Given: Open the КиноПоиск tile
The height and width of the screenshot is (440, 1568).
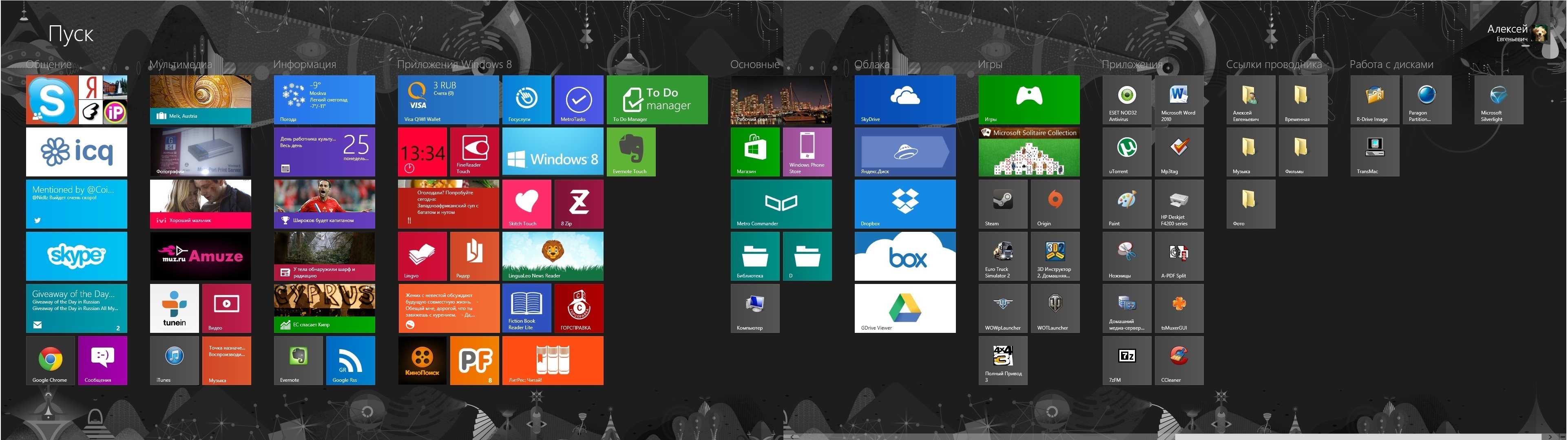Looking at the screenshot, I should (422, 361).
